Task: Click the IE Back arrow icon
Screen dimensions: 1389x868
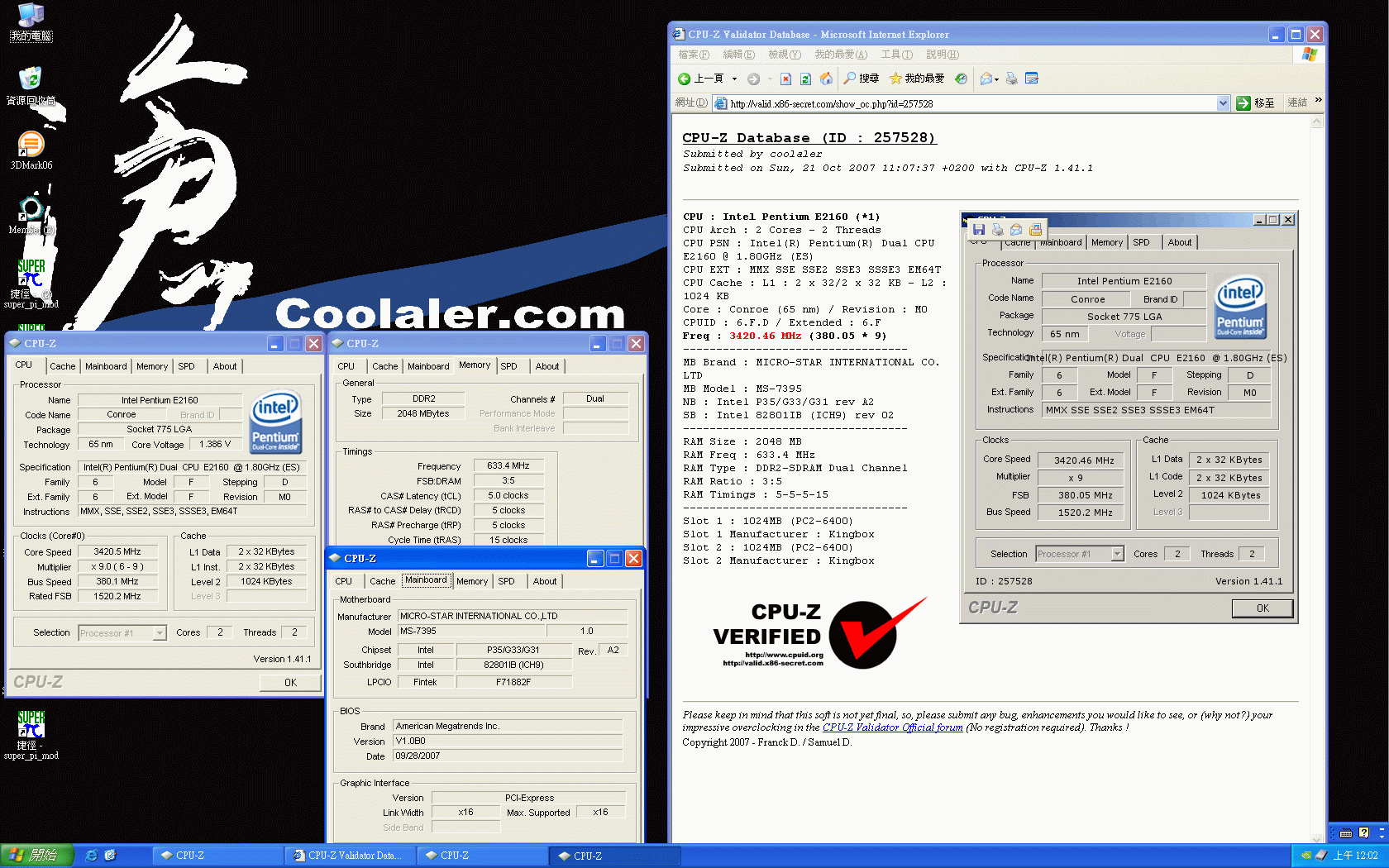Action: tap(684, 79)
